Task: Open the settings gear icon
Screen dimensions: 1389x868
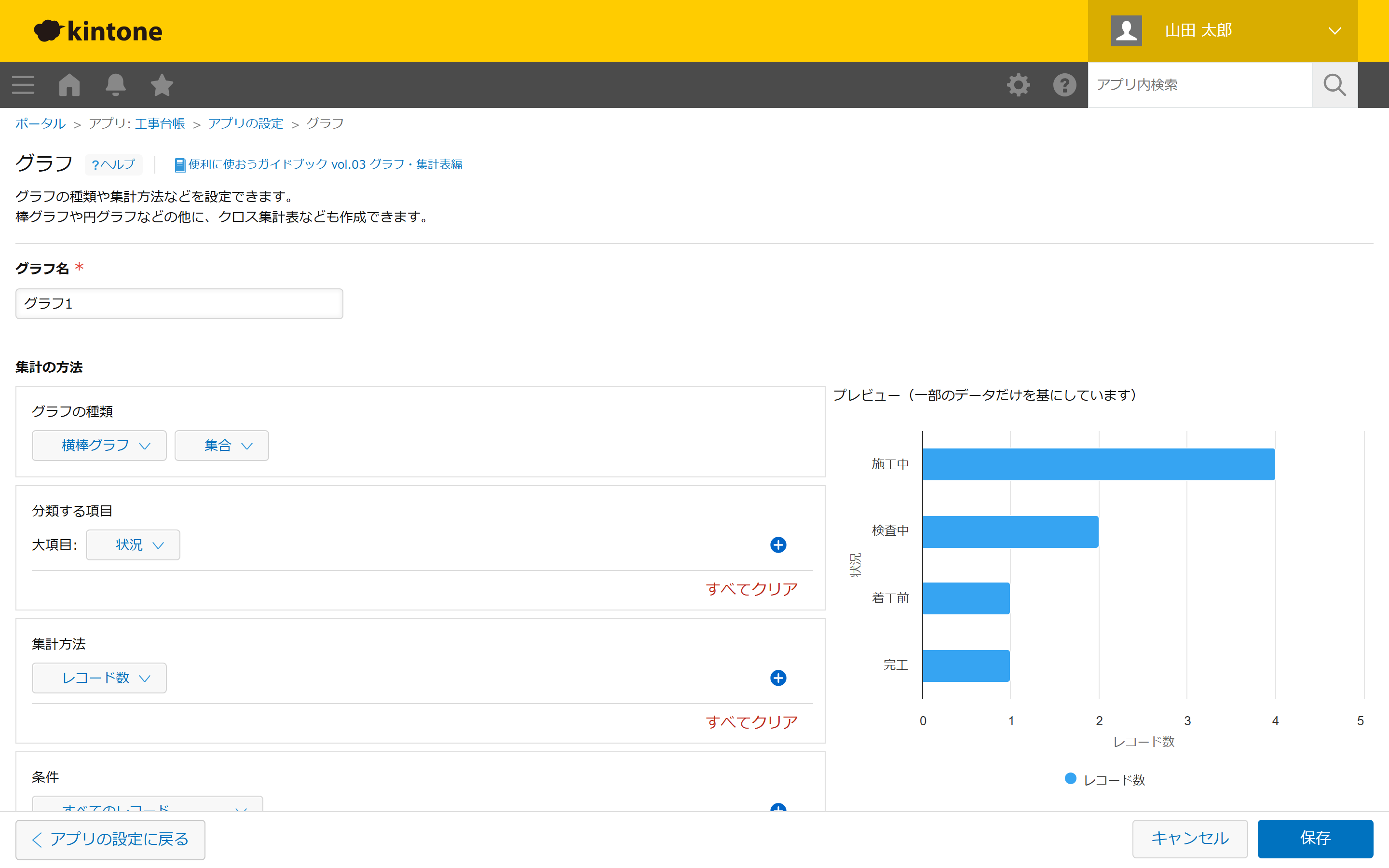Action: coord(1018,85)
